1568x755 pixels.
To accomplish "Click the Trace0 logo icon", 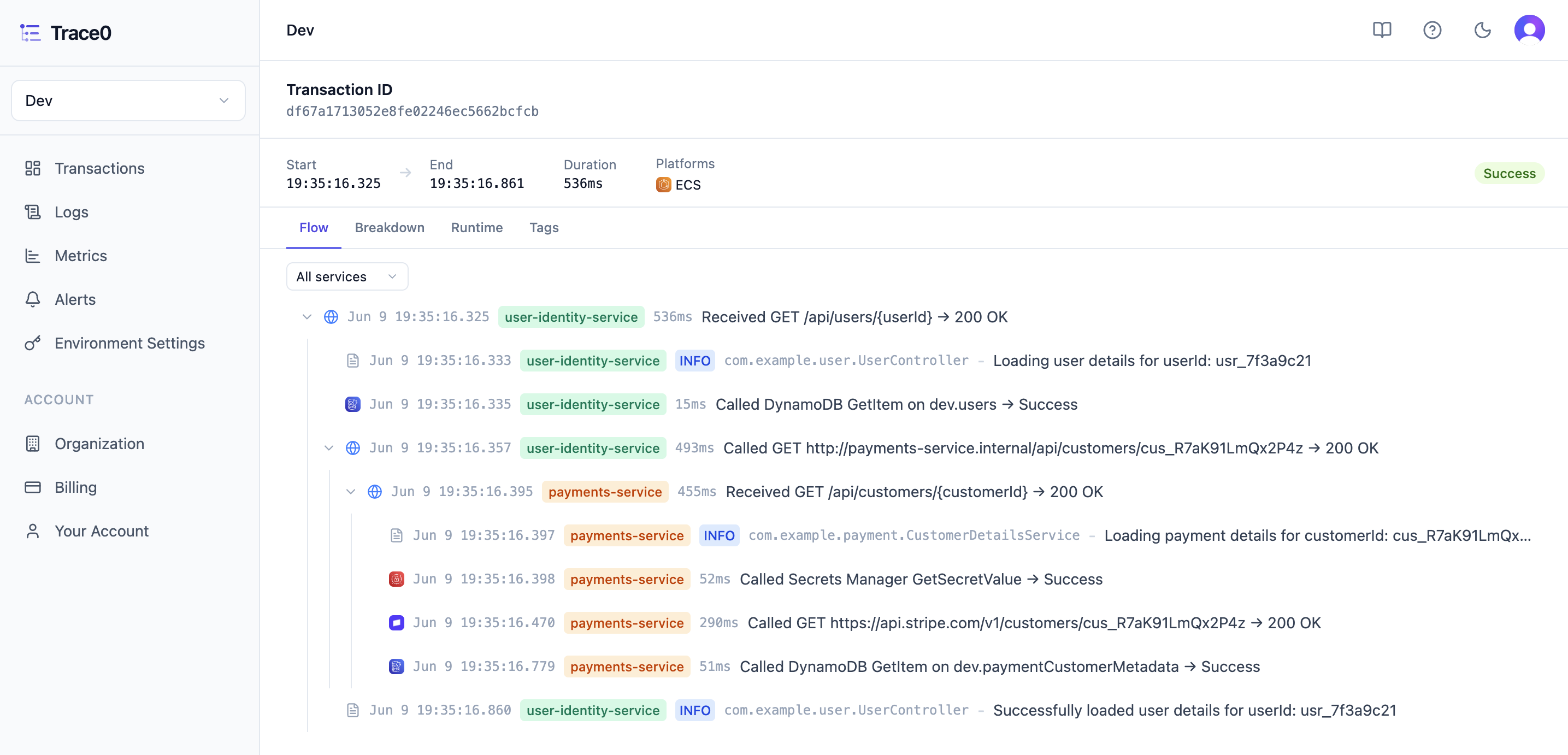I will [x=31, y=33].
